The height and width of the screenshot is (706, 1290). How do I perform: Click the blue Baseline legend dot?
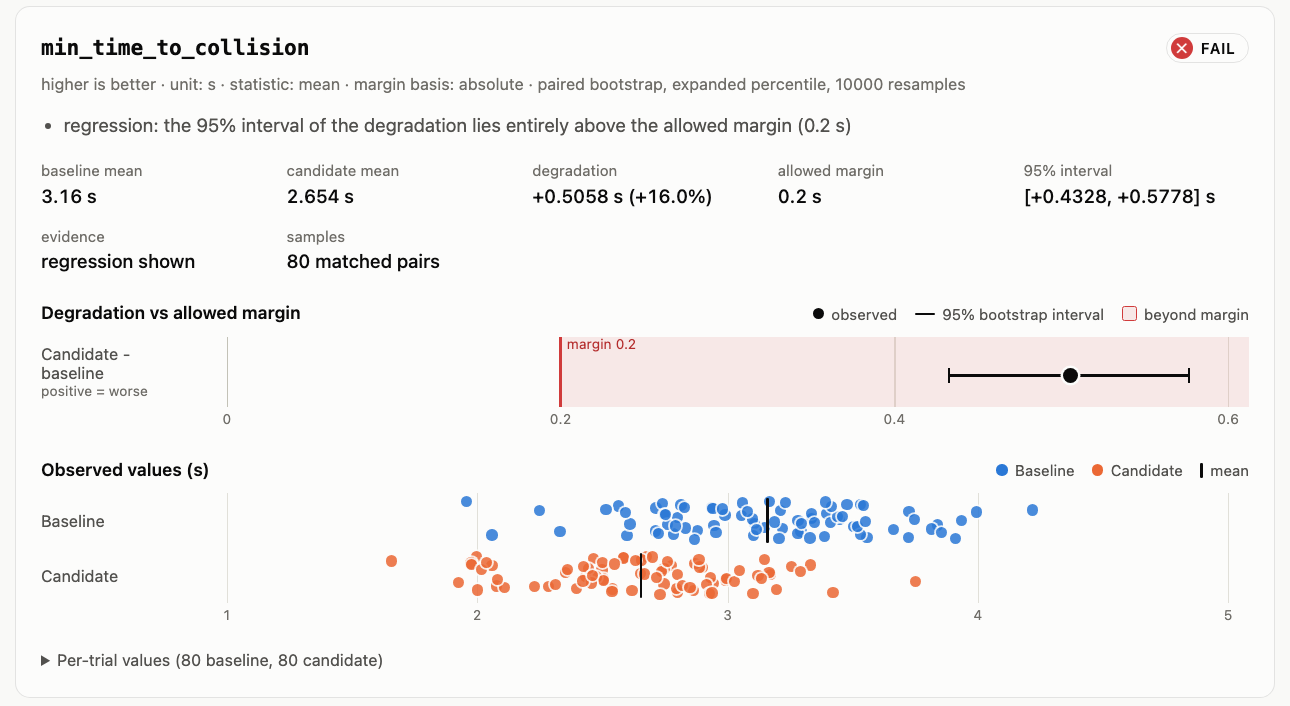pos(1002,471)
